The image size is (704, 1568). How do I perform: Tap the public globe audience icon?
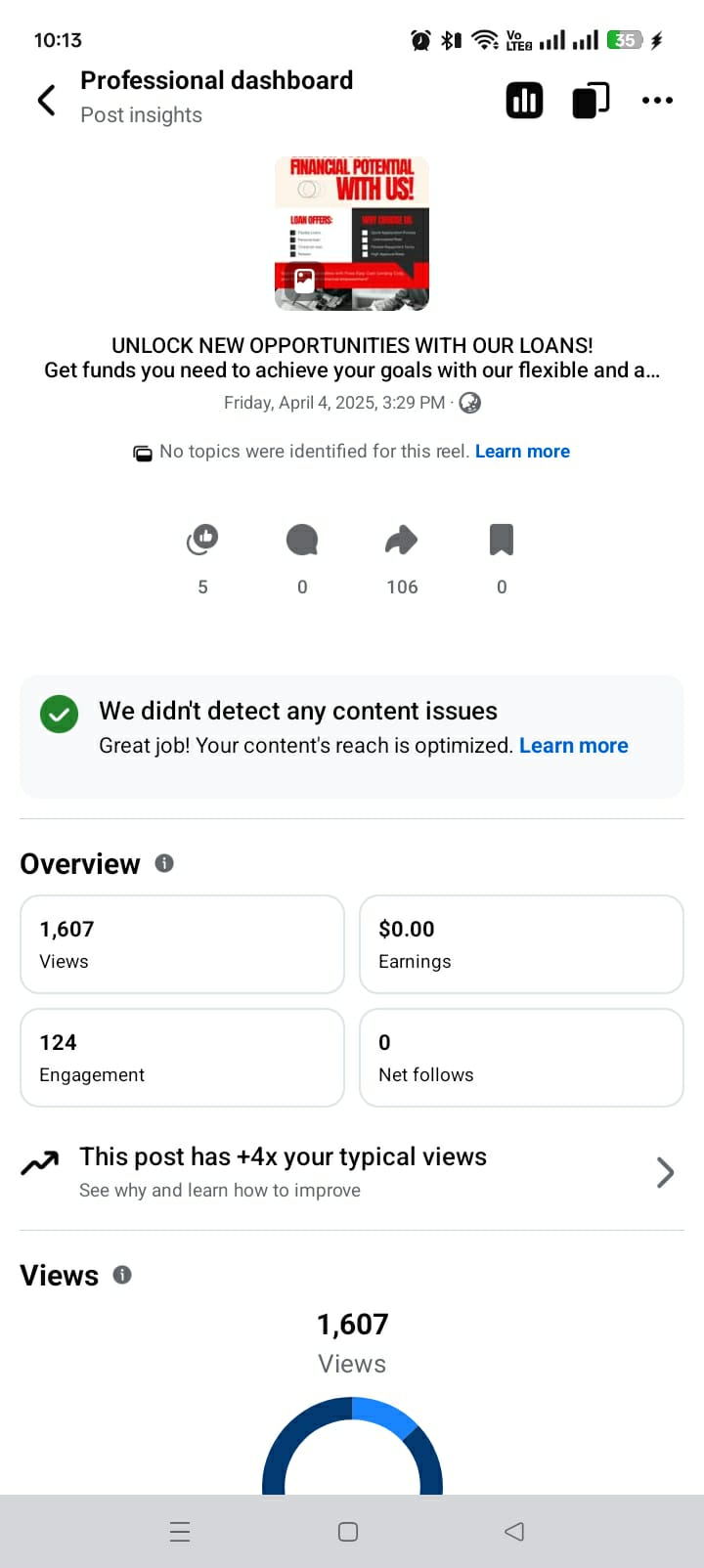point(470,403)
